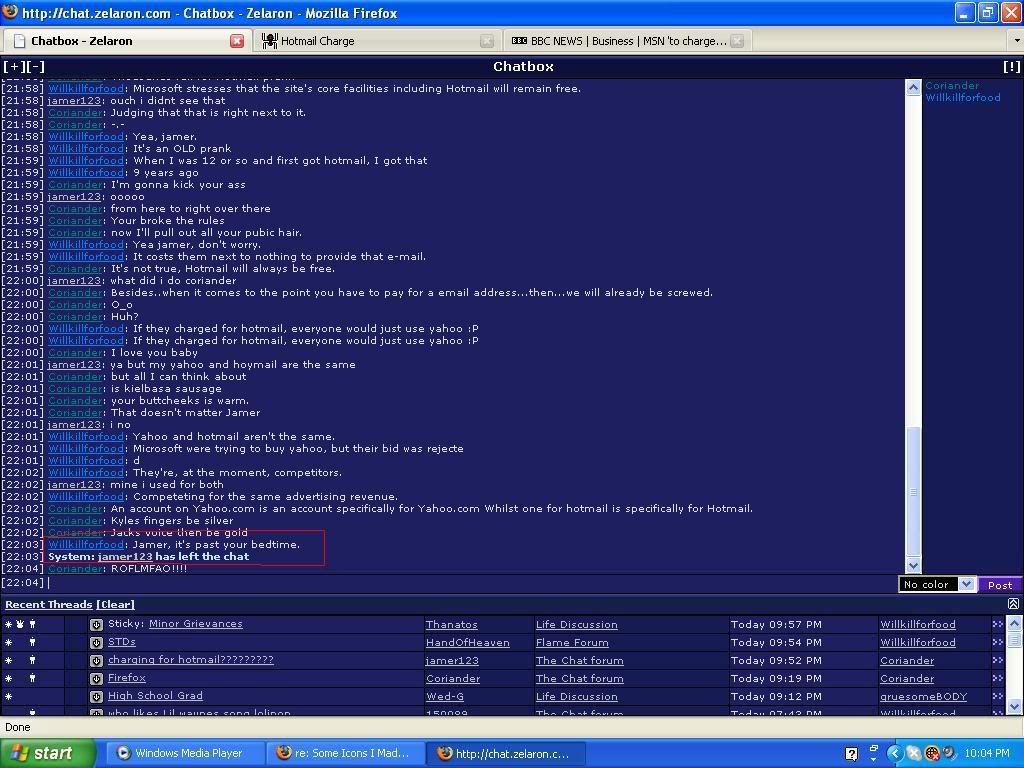Screen dimensions: 1024x768
Task: Open the Minor Grievances thread
Action: point(195,624)
